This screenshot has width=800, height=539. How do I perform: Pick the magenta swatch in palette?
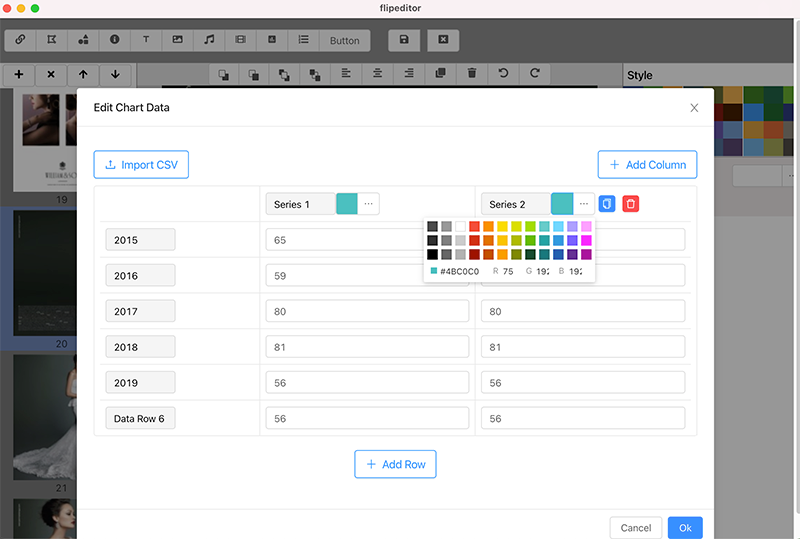(586, 240)
